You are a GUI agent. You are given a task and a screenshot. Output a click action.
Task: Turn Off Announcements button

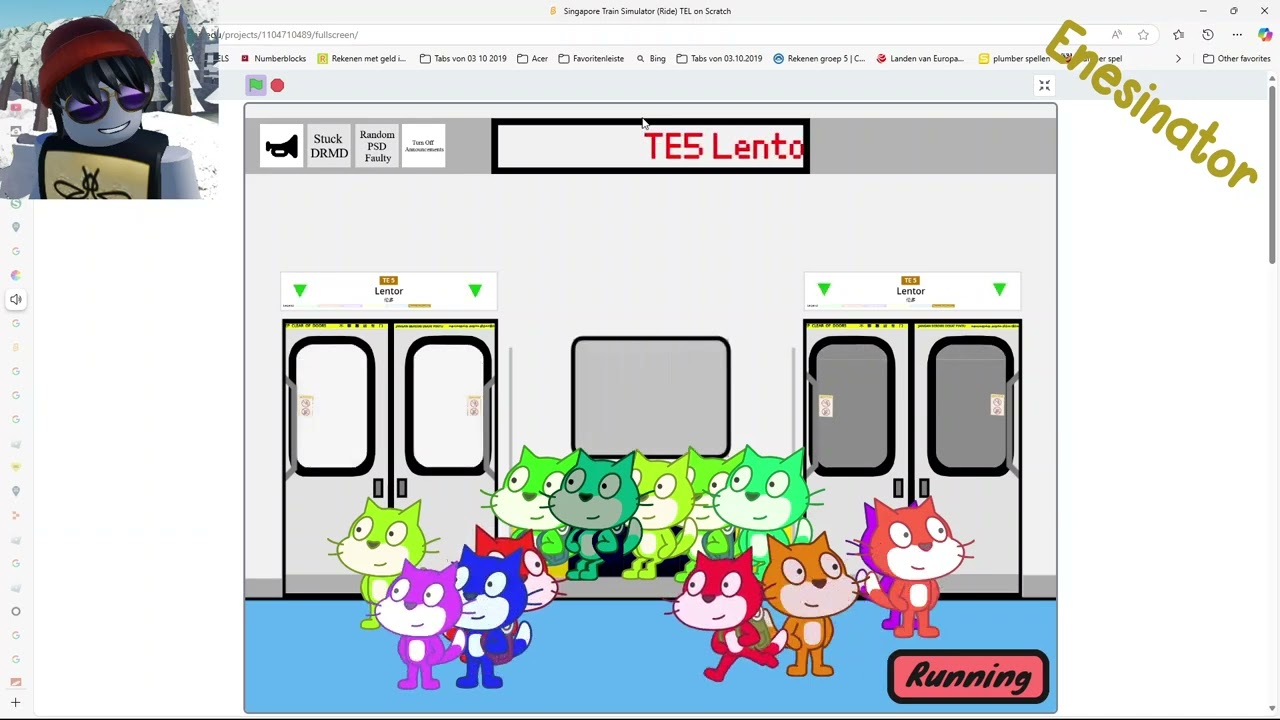(x=424, y=147)
